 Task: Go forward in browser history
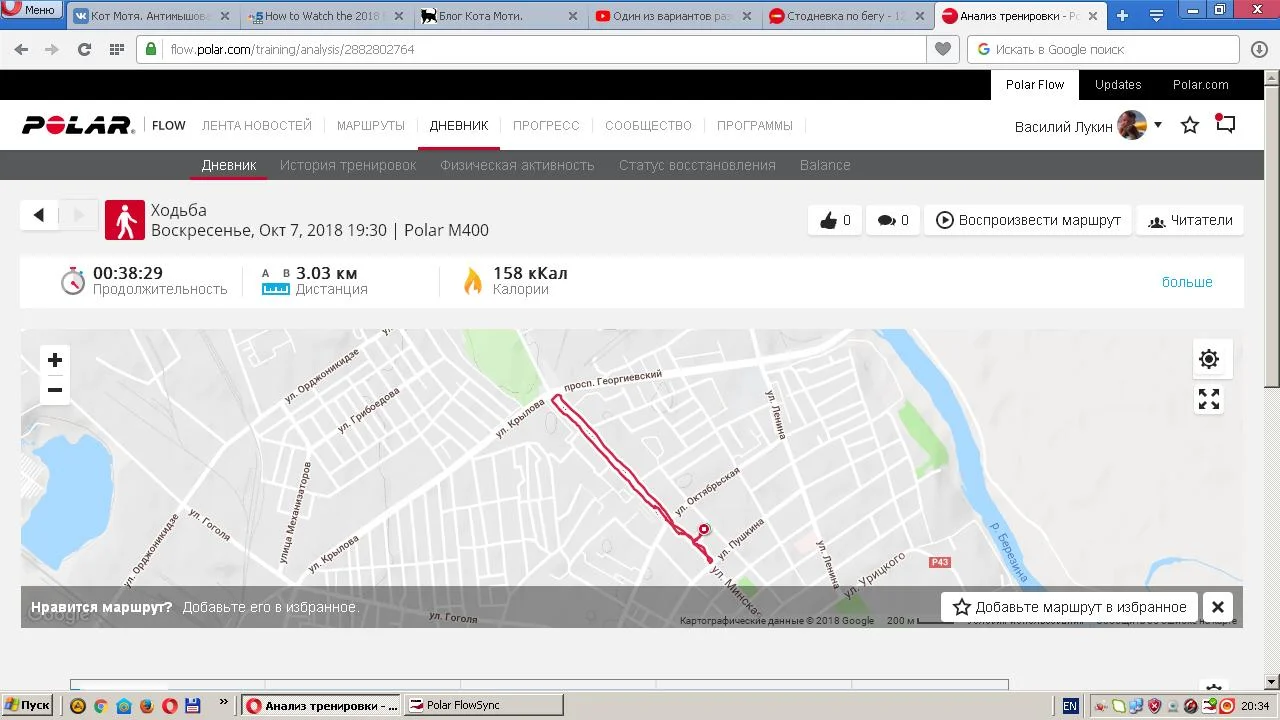(52, 49)
